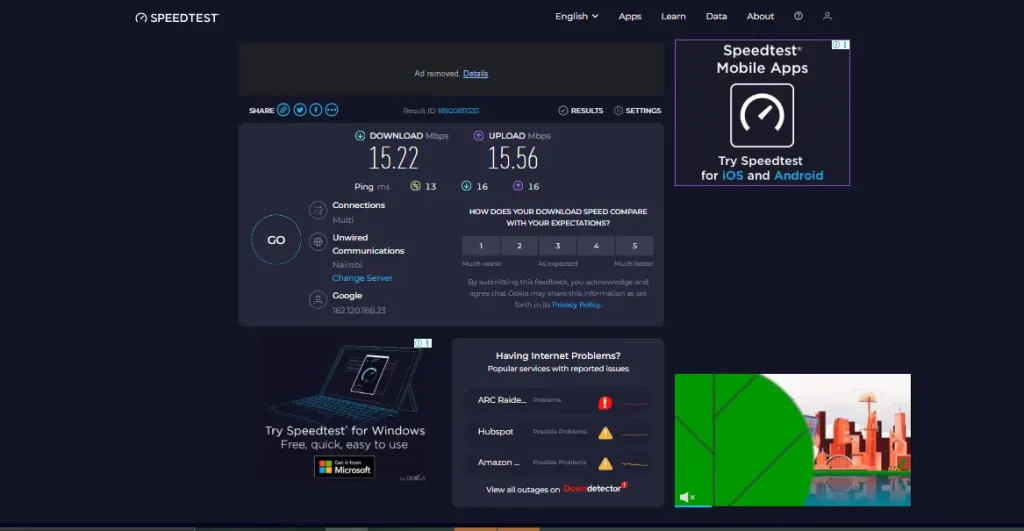Rate download speed as 5
The image size is (1024, 531).
coord(635,246)
